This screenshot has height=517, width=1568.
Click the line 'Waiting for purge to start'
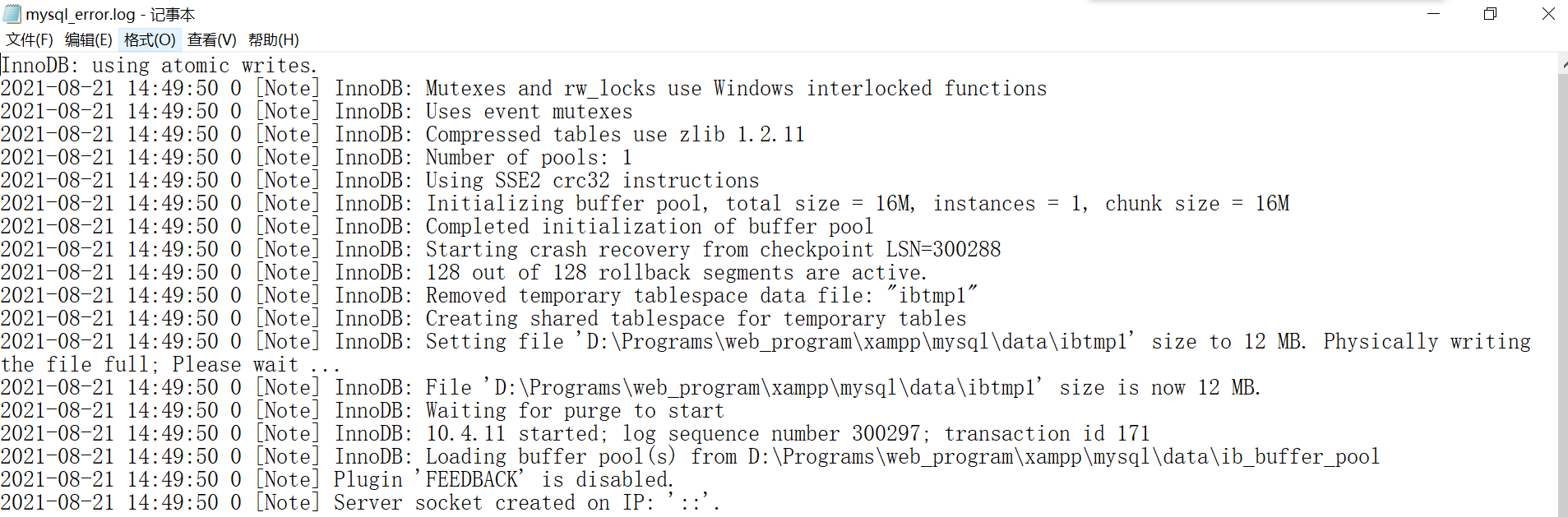574,410
